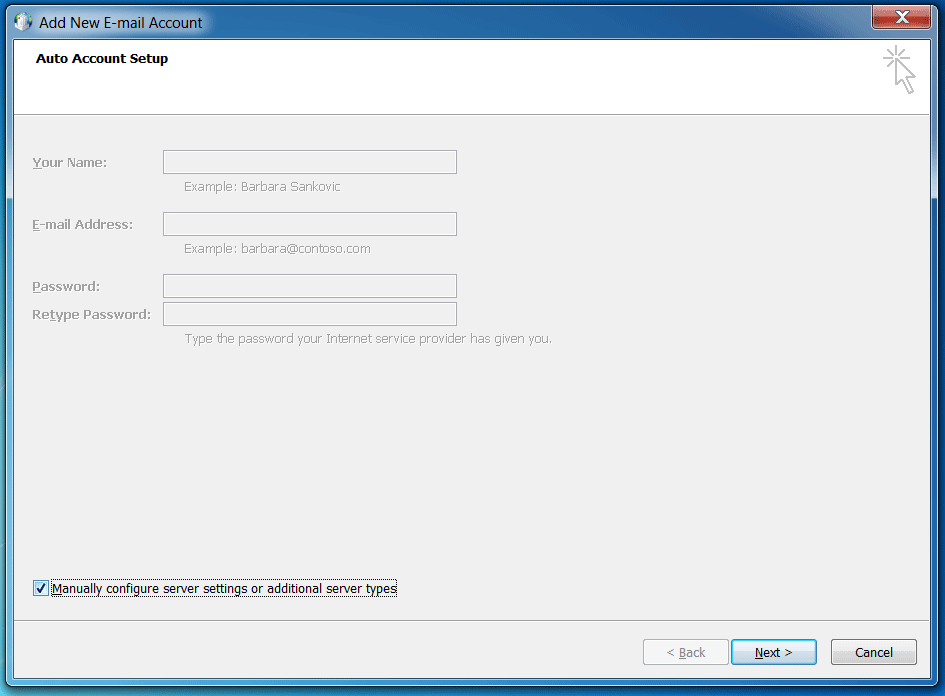Click the "Example: Barbara Sankovic" hint text
This screenshot has height=696, width=945.
pyautogui.click(x=262, y=187)
